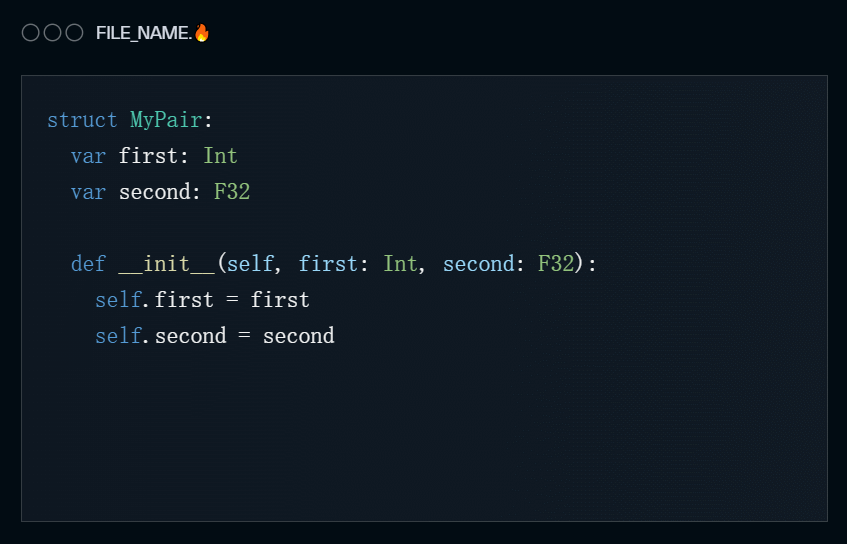Click the def keyword
The width and height of the screenshot is (847, 544).
[88, 264]
